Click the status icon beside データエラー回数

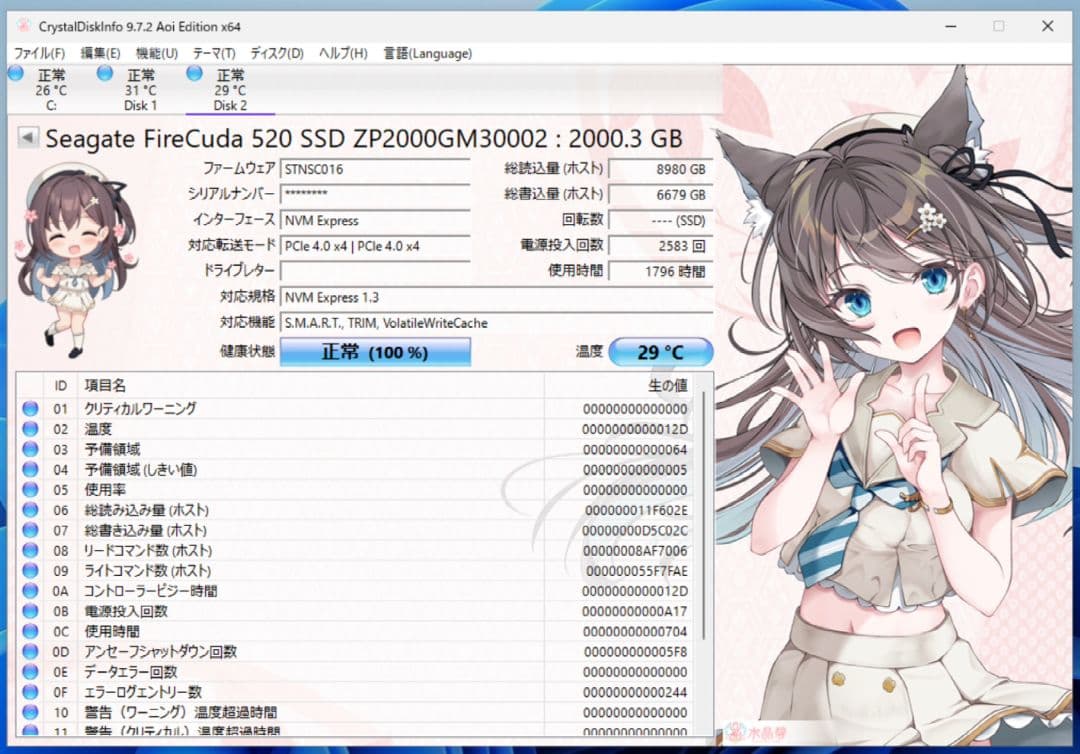coord(28,672)
